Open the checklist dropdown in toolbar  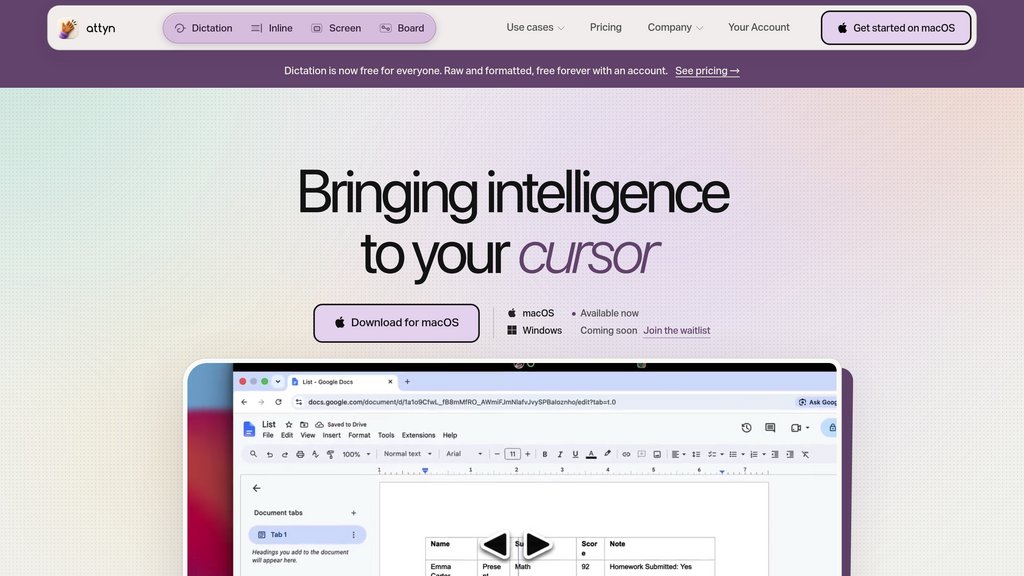[716, 455]
